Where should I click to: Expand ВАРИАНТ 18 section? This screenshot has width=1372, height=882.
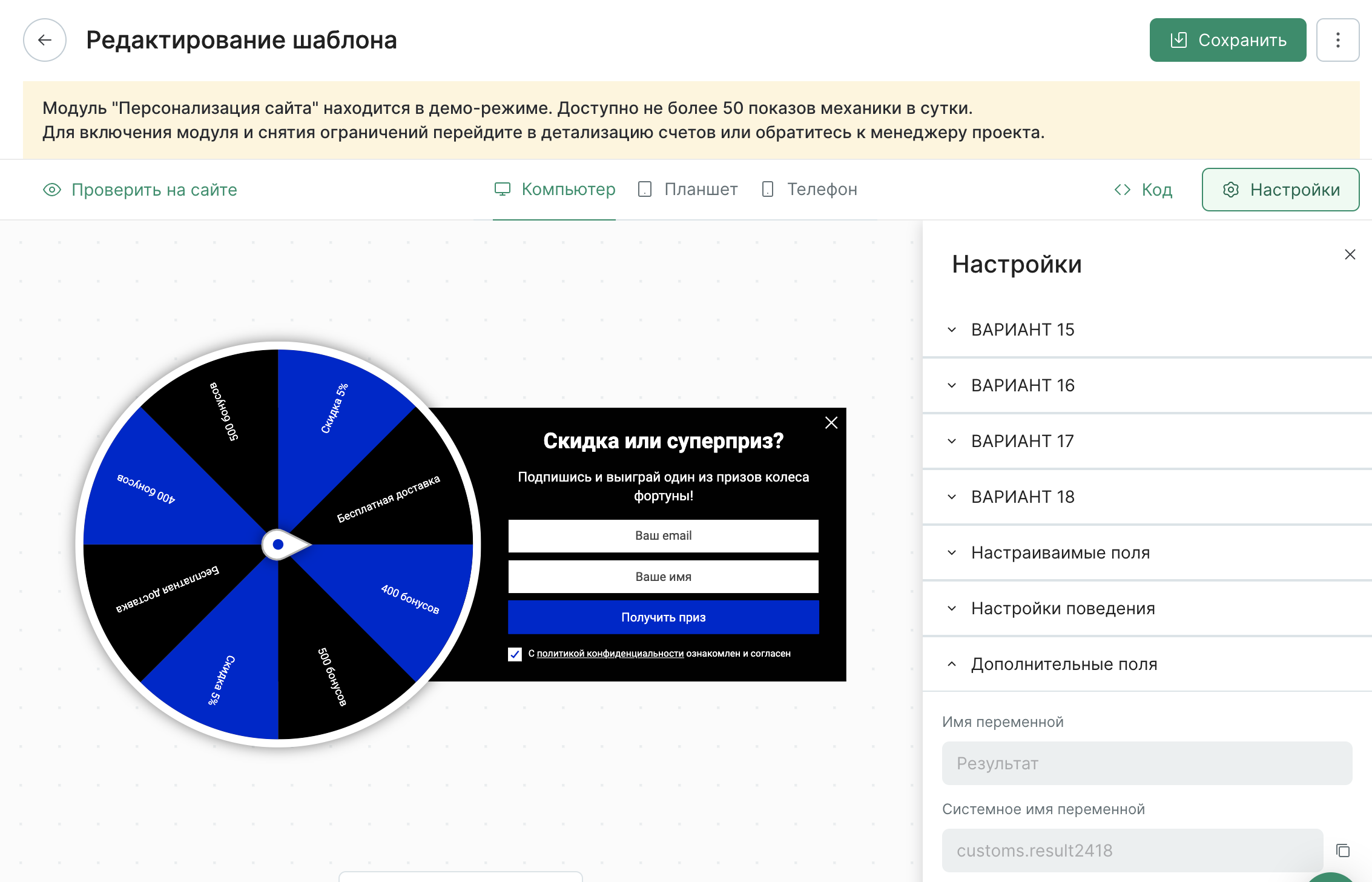pos(1147,497)
